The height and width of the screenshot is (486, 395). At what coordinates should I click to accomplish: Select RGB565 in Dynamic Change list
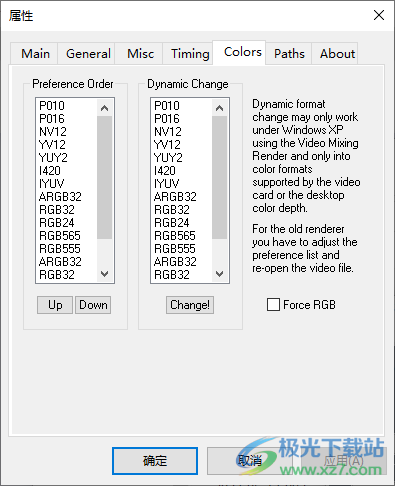point(181,236)
